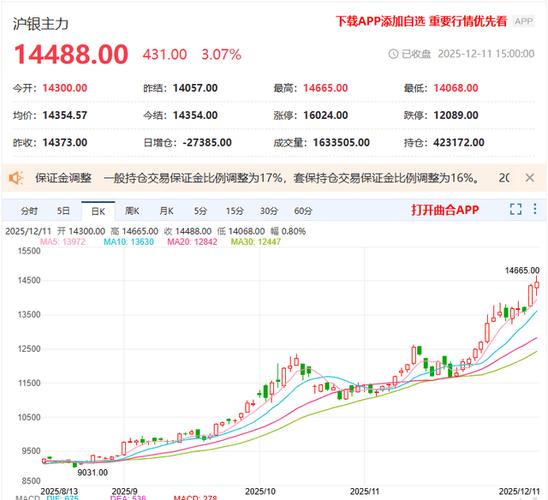
Task: Click the clock icon beside 已收盘
Action: click(x=393, y=53)
